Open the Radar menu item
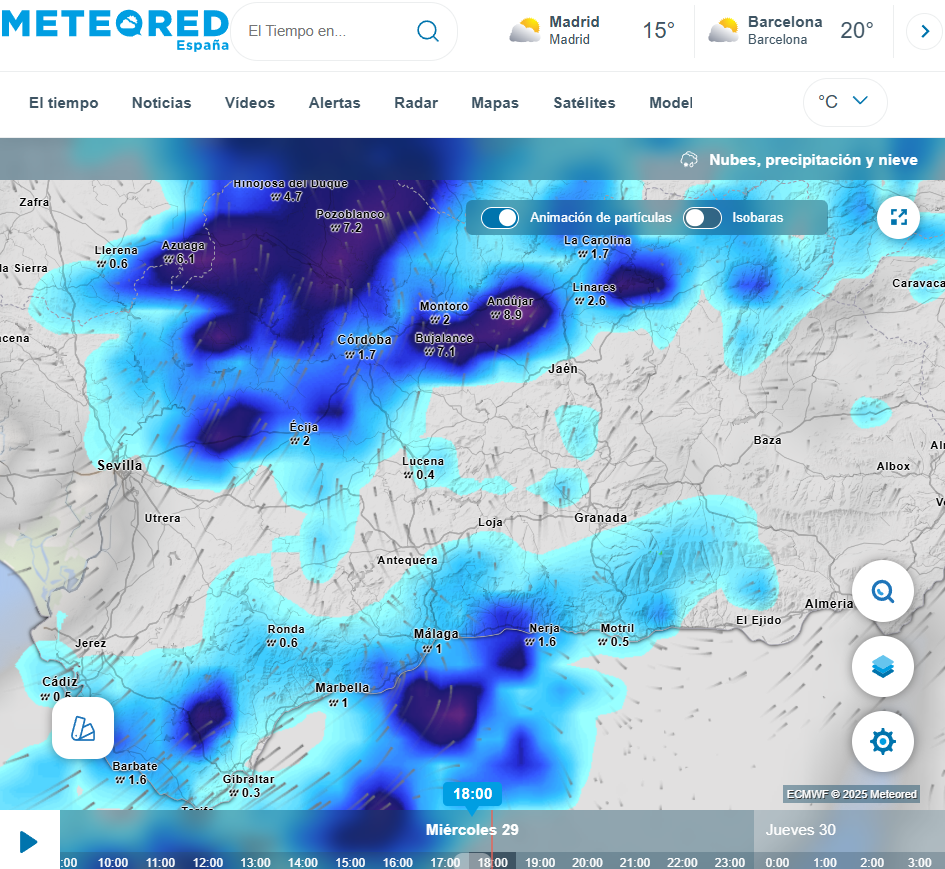This screenshot has height=869, width=945. [415, 103]
